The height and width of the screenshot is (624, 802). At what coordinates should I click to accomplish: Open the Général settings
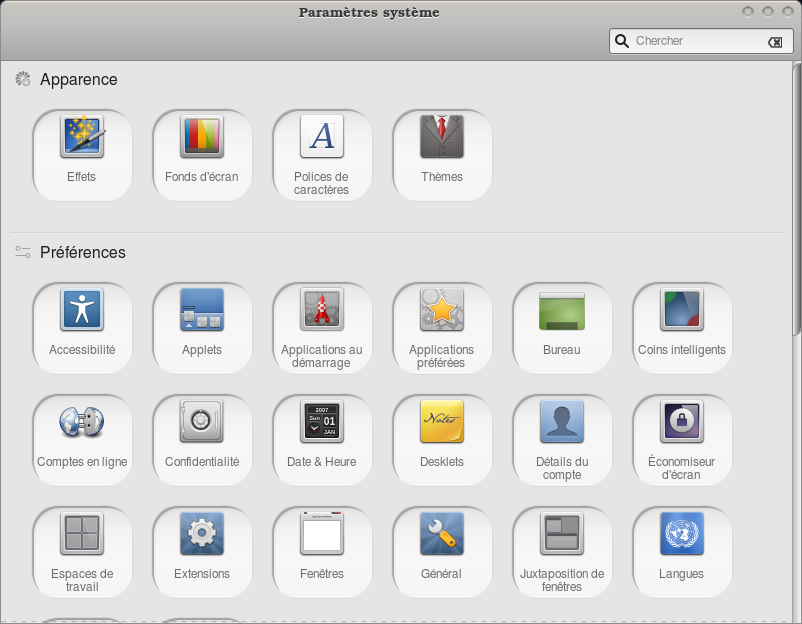pos(442,552)
